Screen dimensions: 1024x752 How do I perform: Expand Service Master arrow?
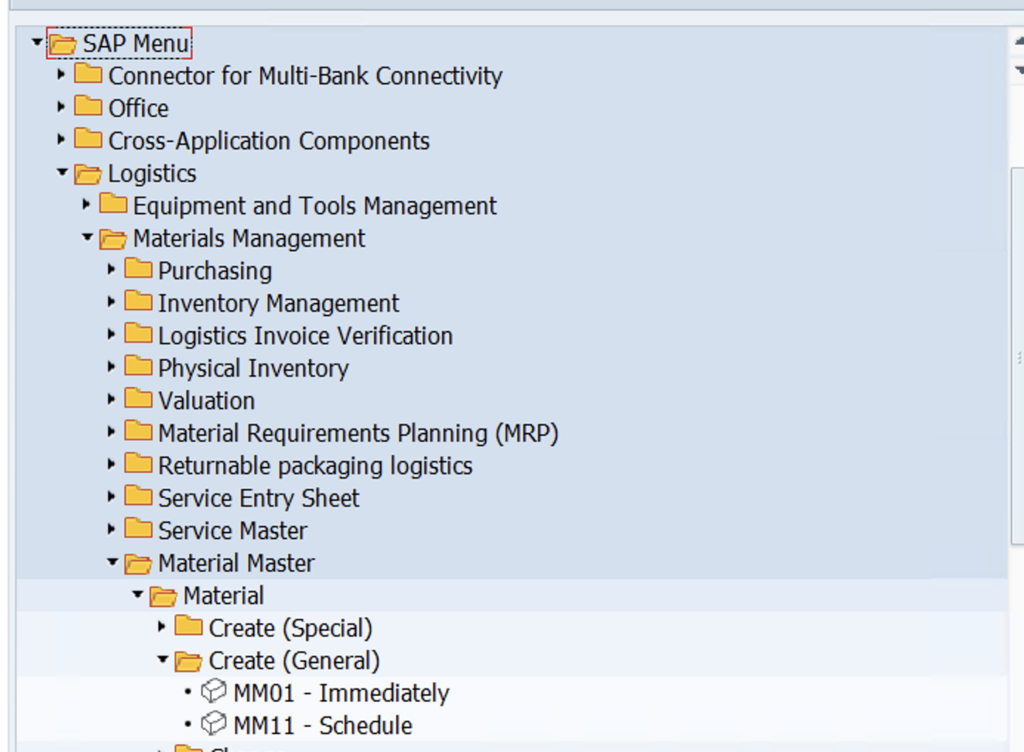[111, 529]
